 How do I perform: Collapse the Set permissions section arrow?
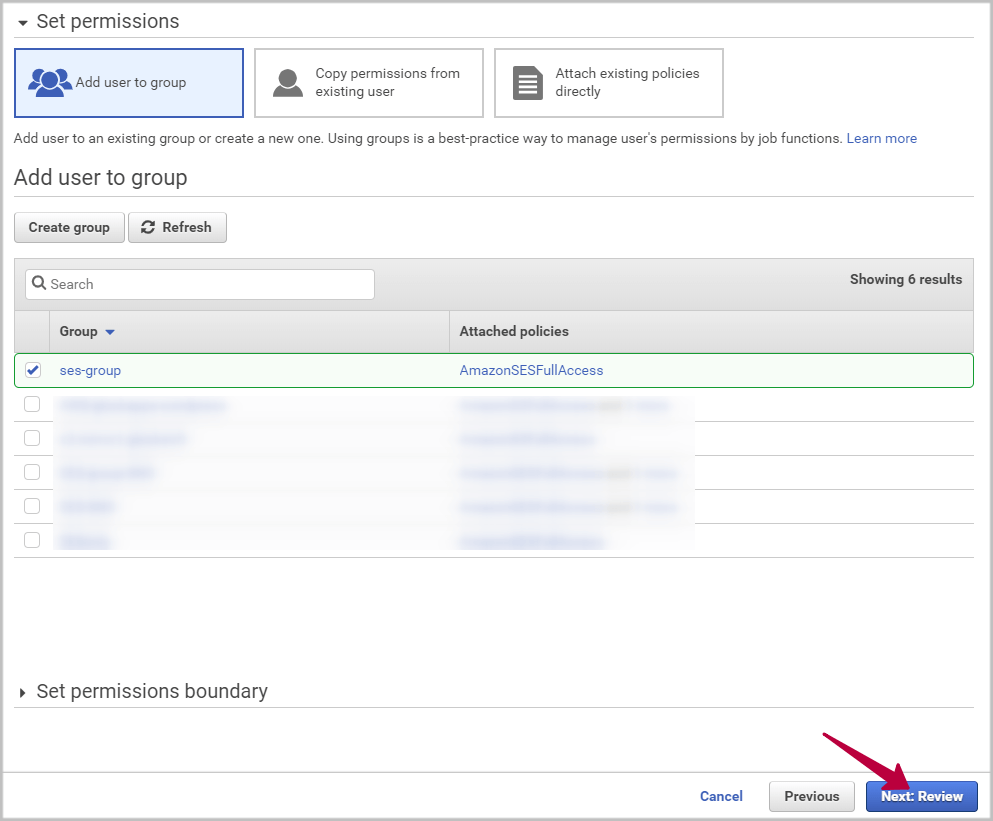(x=23, y=23)
